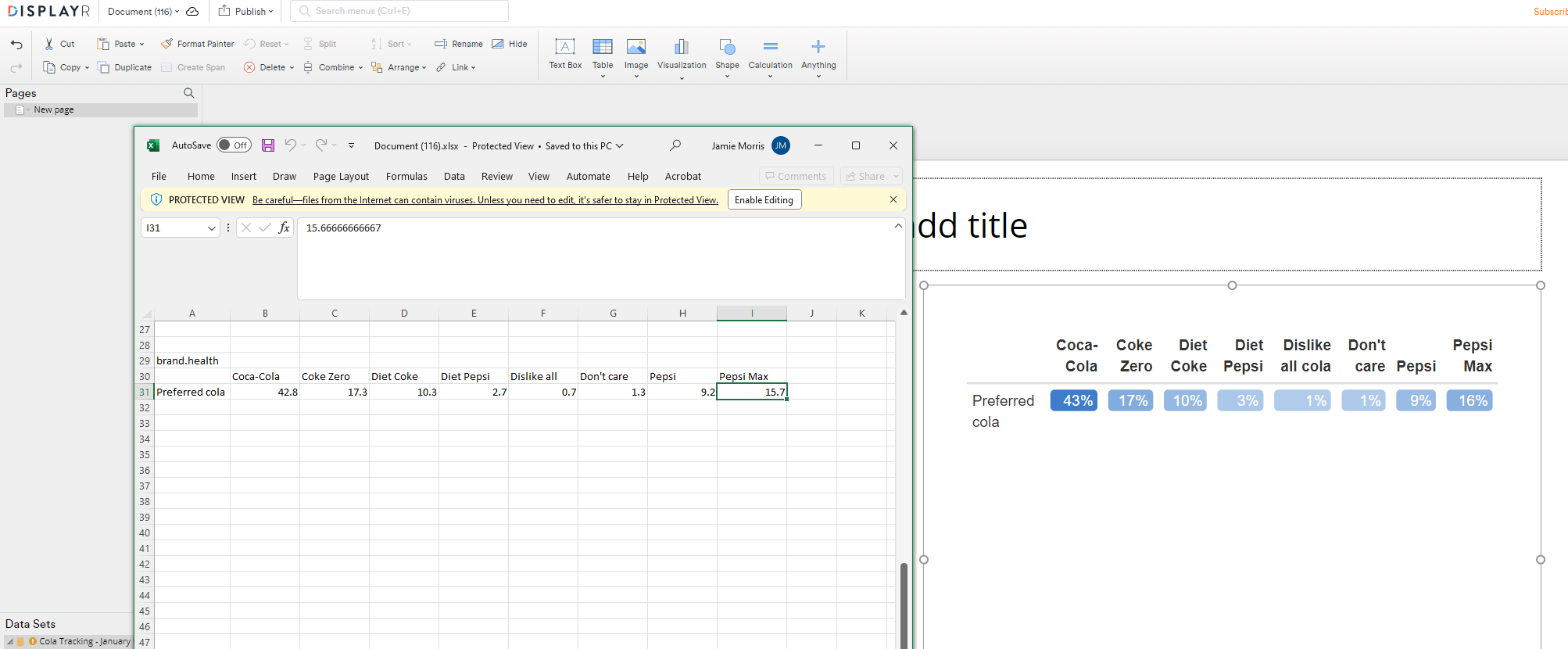Expand the Combine dropdown

pos(360,68)
